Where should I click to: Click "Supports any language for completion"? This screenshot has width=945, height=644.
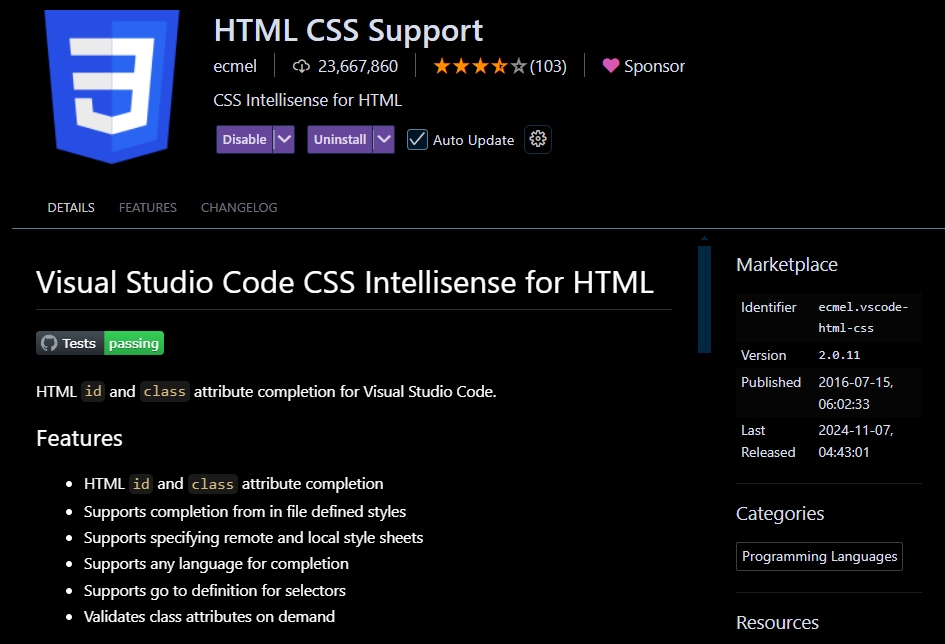pos(216,564)
